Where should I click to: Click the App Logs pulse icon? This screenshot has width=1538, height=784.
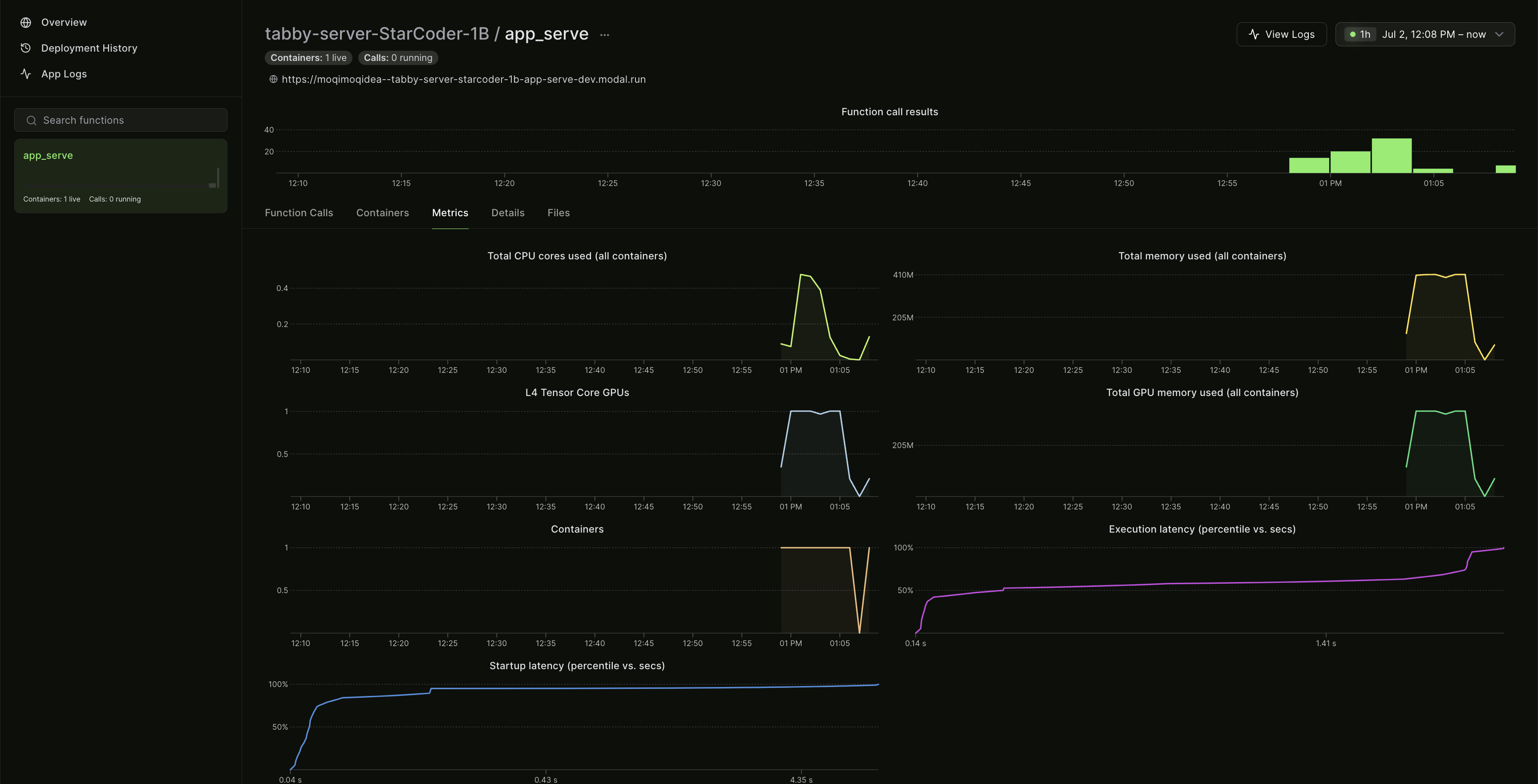[26, 73]
